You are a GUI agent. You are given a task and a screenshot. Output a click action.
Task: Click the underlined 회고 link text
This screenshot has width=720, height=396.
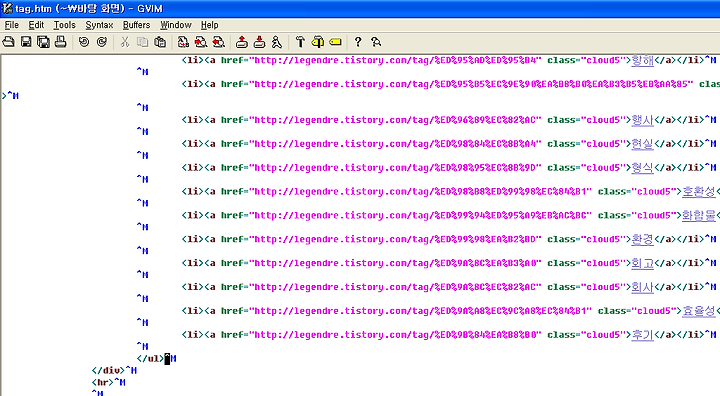pos(642,263)
